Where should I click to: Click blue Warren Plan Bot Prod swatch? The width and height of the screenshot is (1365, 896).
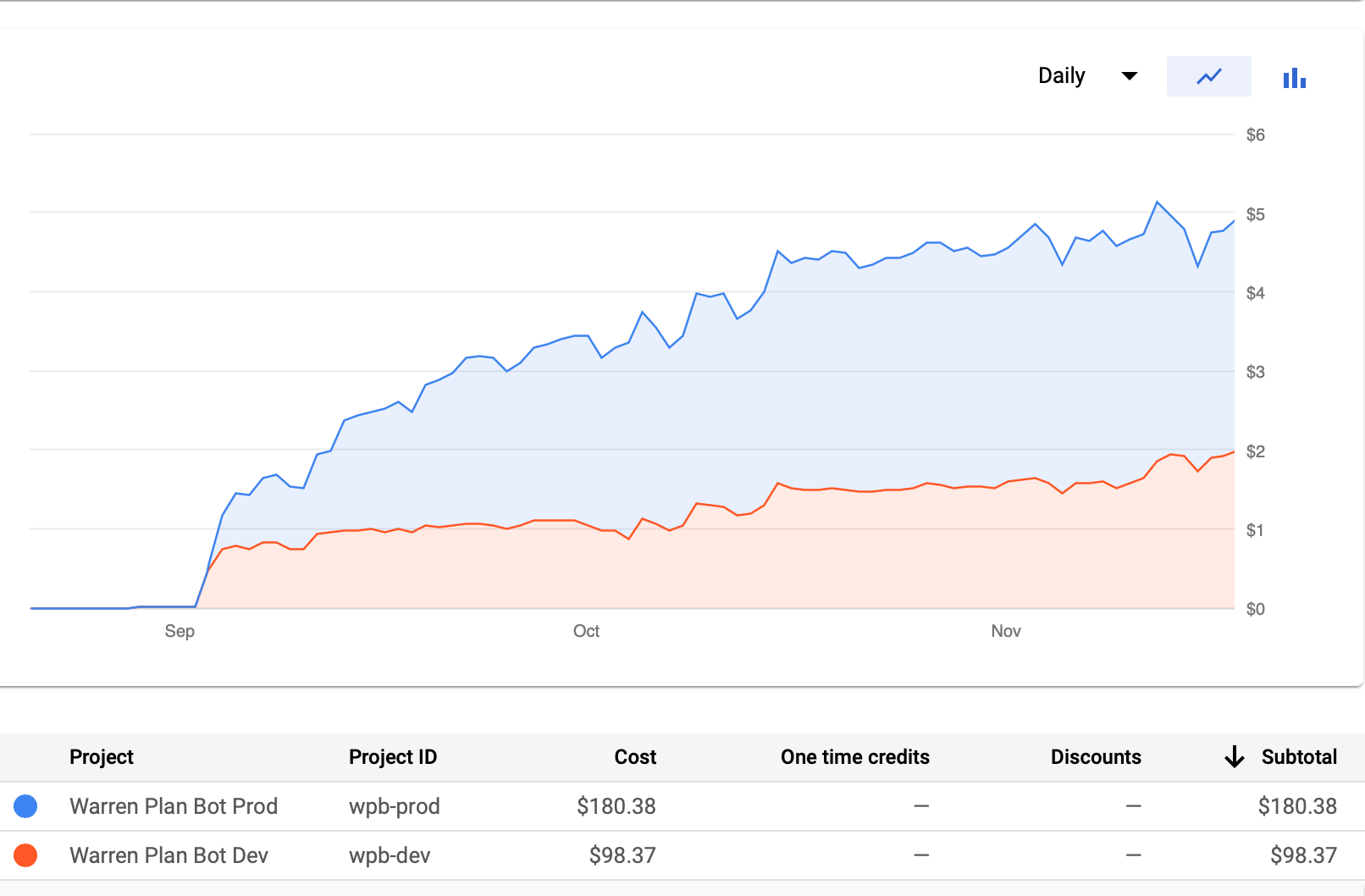[x=26, y=806]
